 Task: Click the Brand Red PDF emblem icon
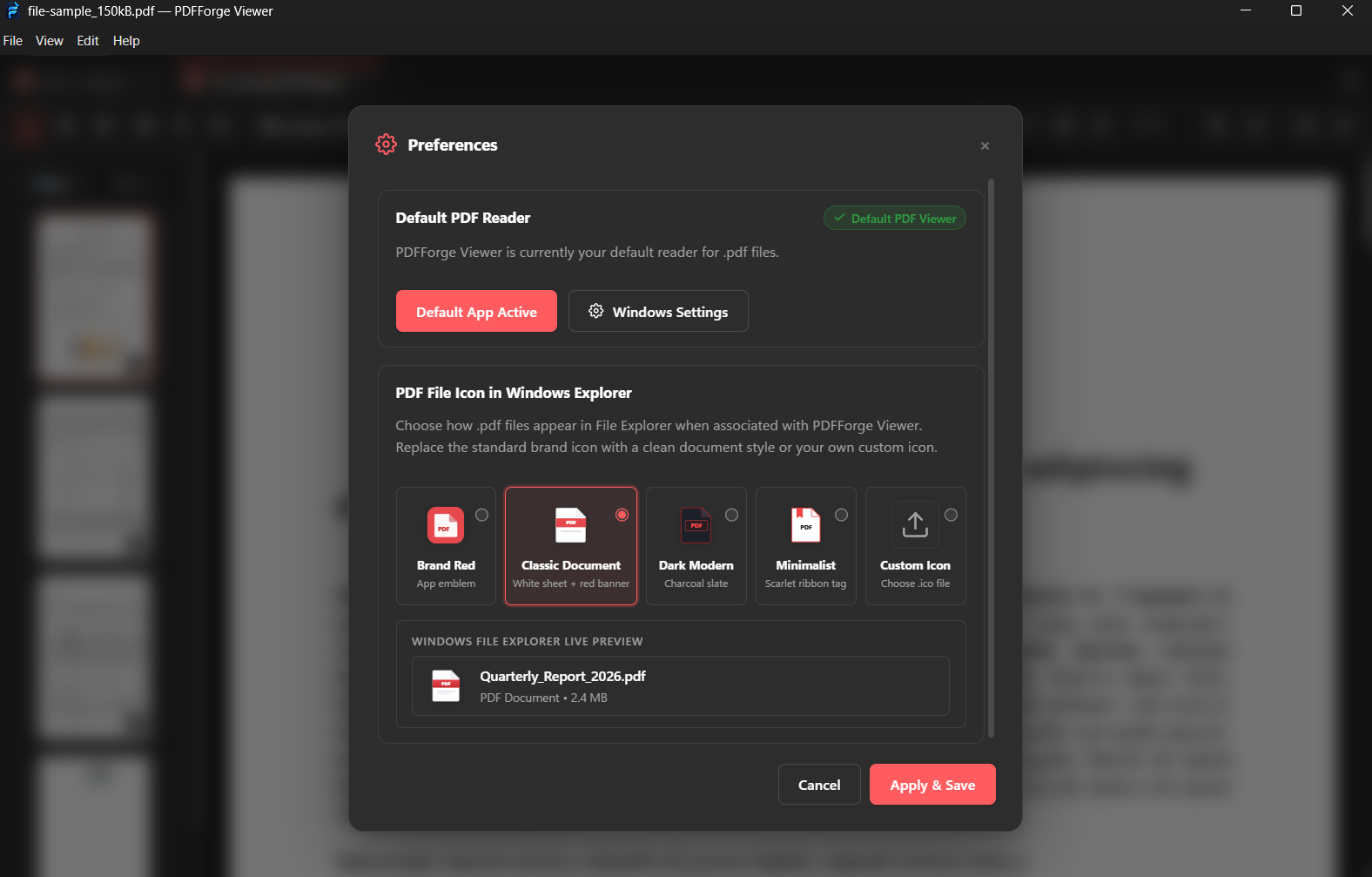tap(446, 525)
